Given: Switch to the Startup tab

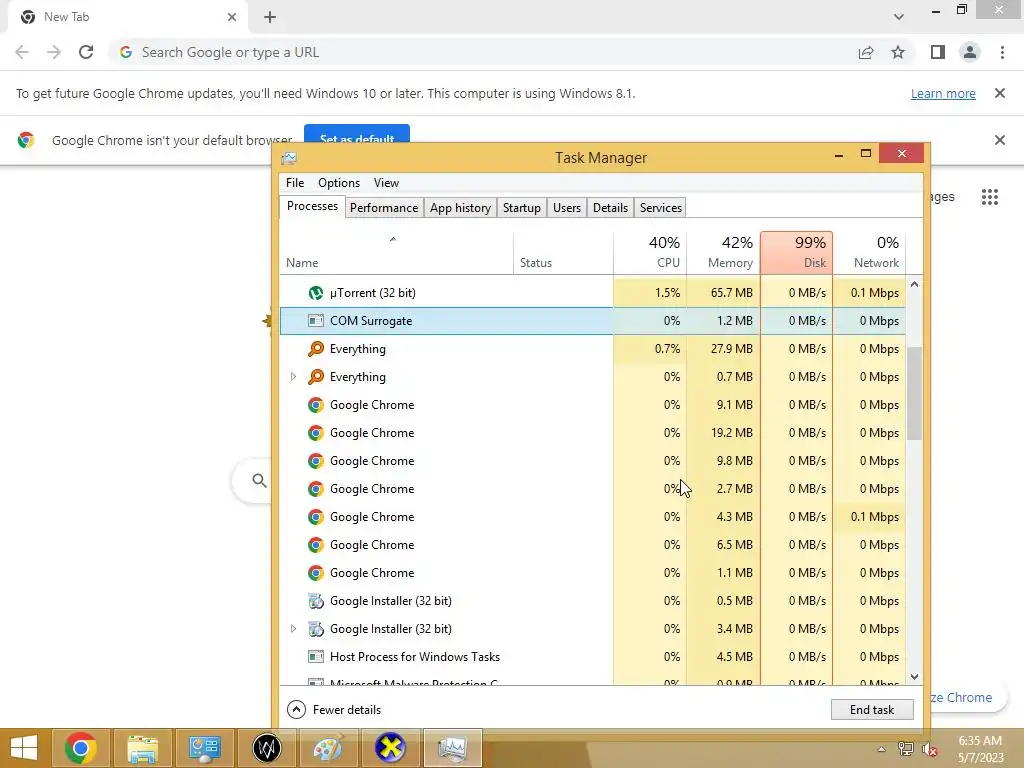Looking at the screenshot, I should (522, 208).
